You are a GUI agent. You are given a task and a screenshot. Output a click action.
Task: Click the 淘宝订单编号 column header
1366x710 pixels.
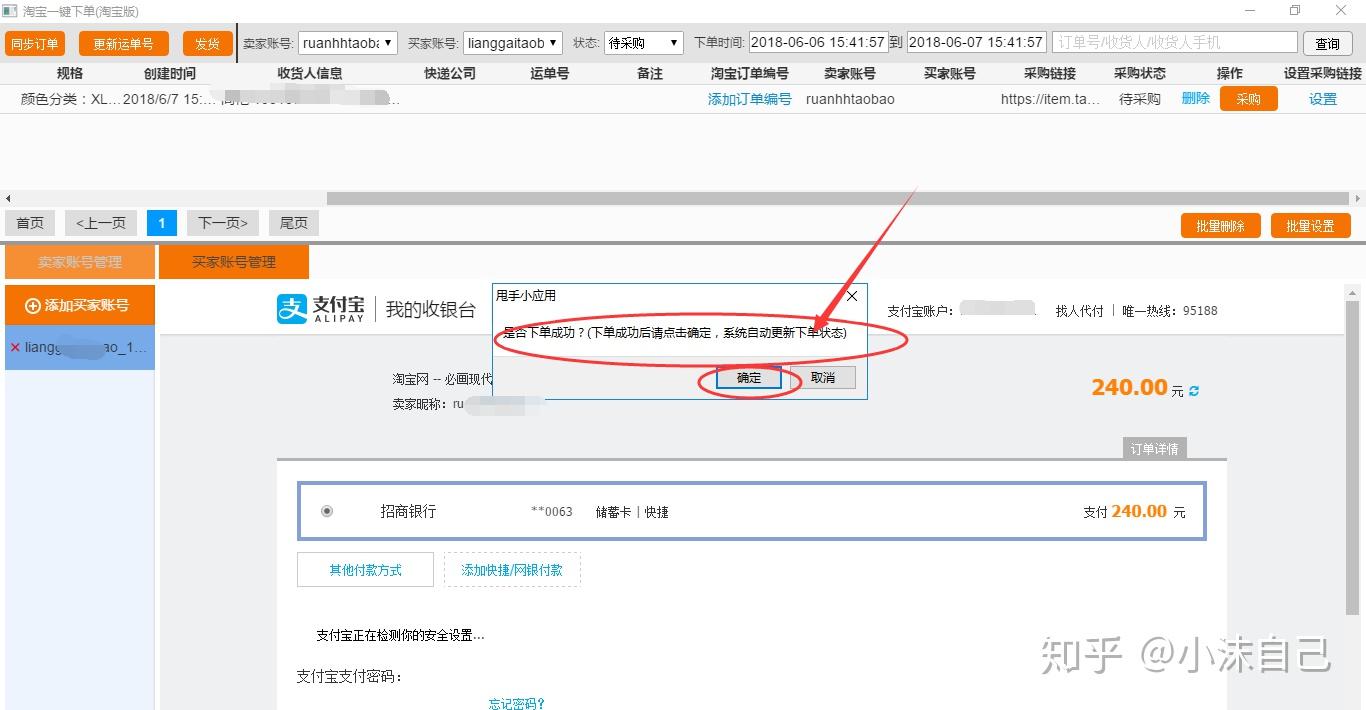click(x=750, y=73)
